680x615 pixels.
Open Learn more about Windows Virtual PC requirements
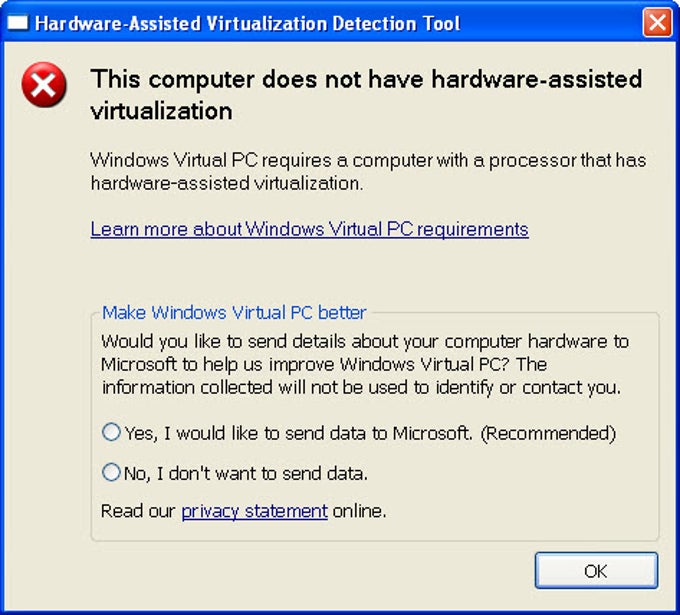[x=309, y=229]
